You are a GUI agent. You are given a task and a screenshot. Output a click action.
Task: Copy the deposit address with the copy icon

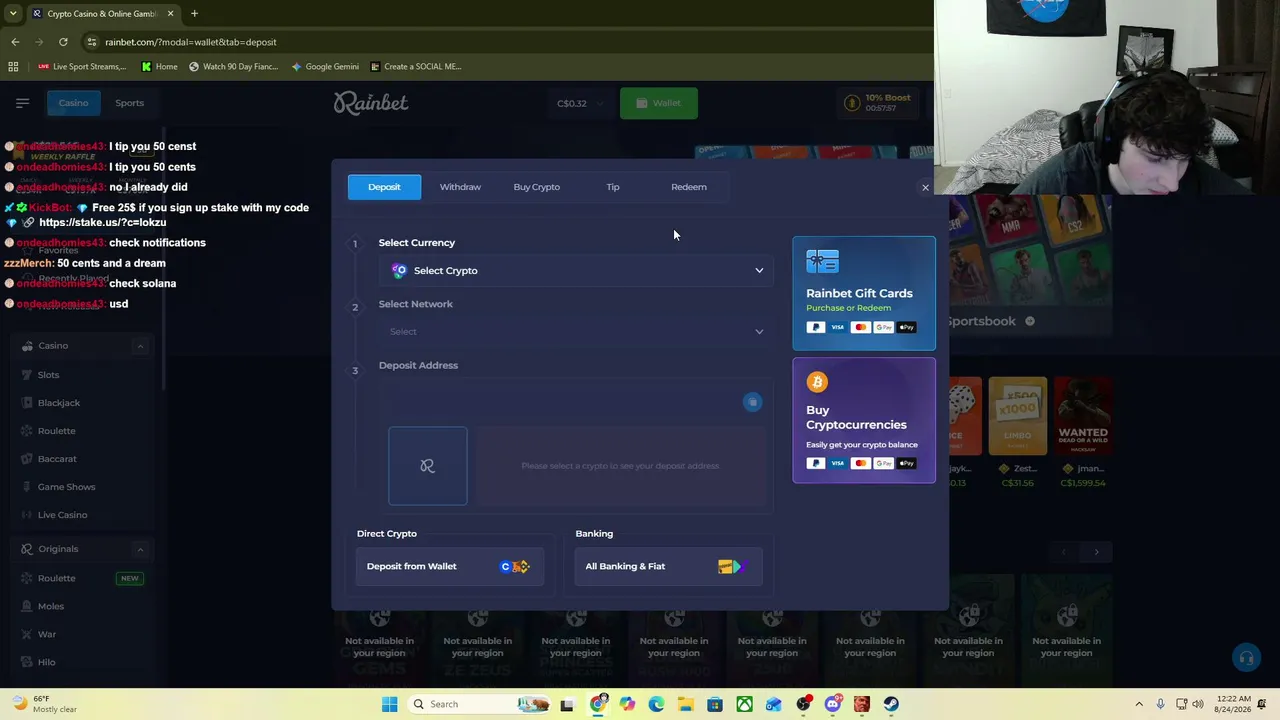tap(752, 402)
